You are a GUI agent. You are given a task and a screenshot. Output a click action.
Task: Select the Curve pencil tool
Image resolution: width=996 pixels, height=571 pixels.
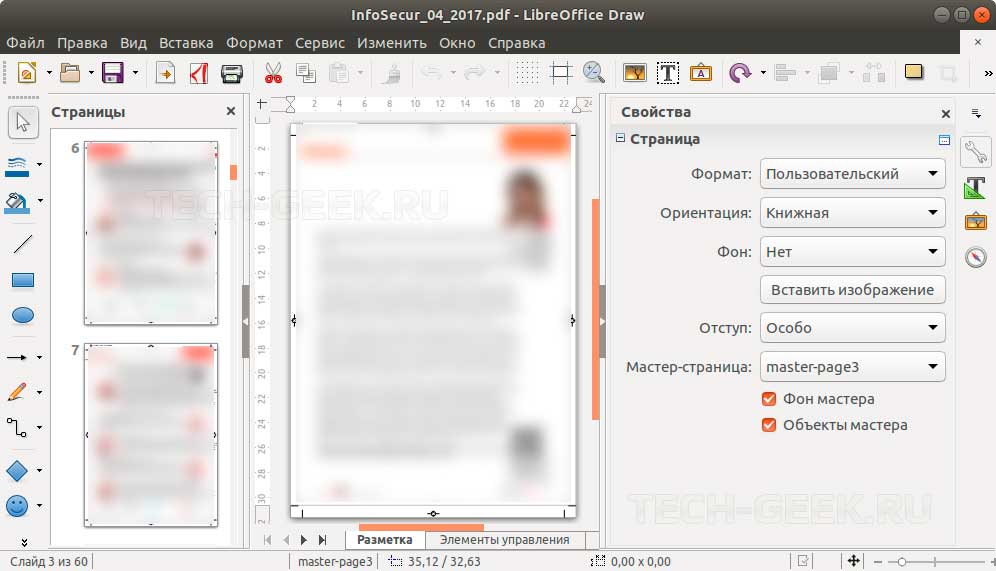17,392
